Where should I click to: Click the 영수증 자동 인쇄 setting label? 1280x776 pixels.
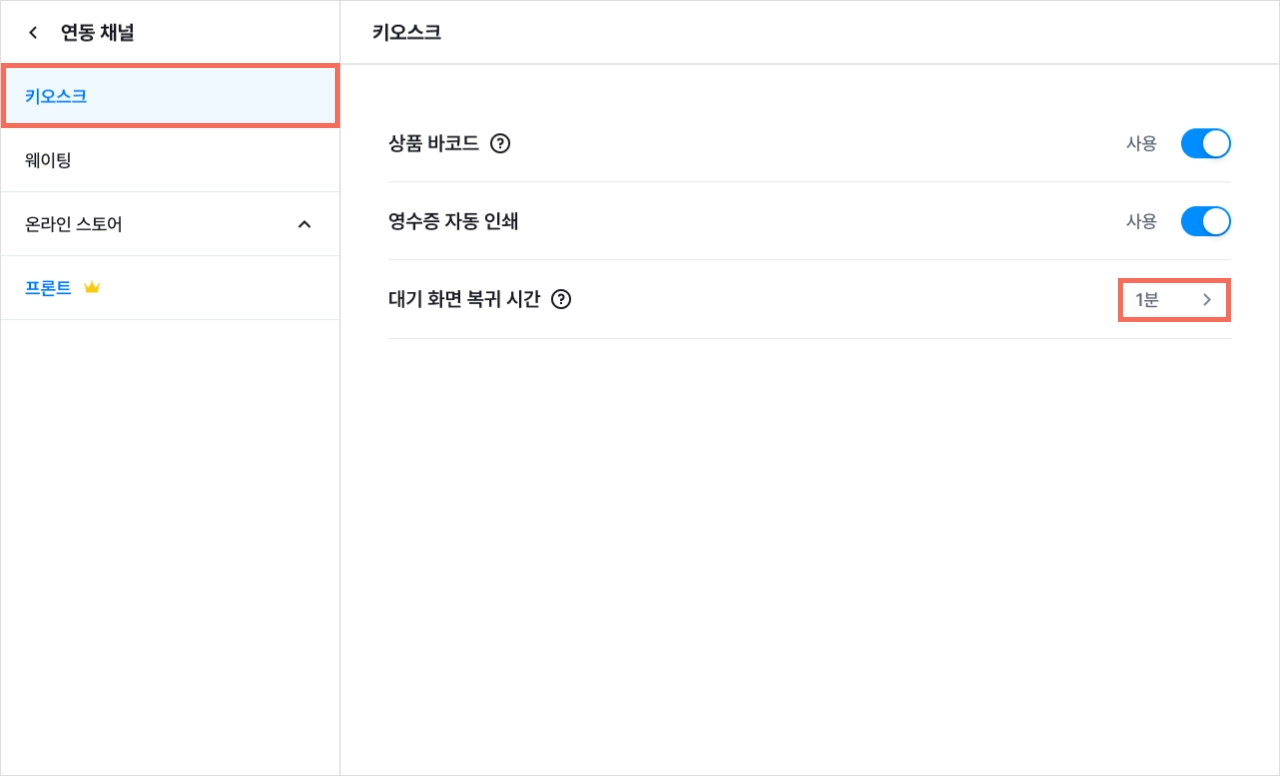pyautogui.click(x=453, y=222)
